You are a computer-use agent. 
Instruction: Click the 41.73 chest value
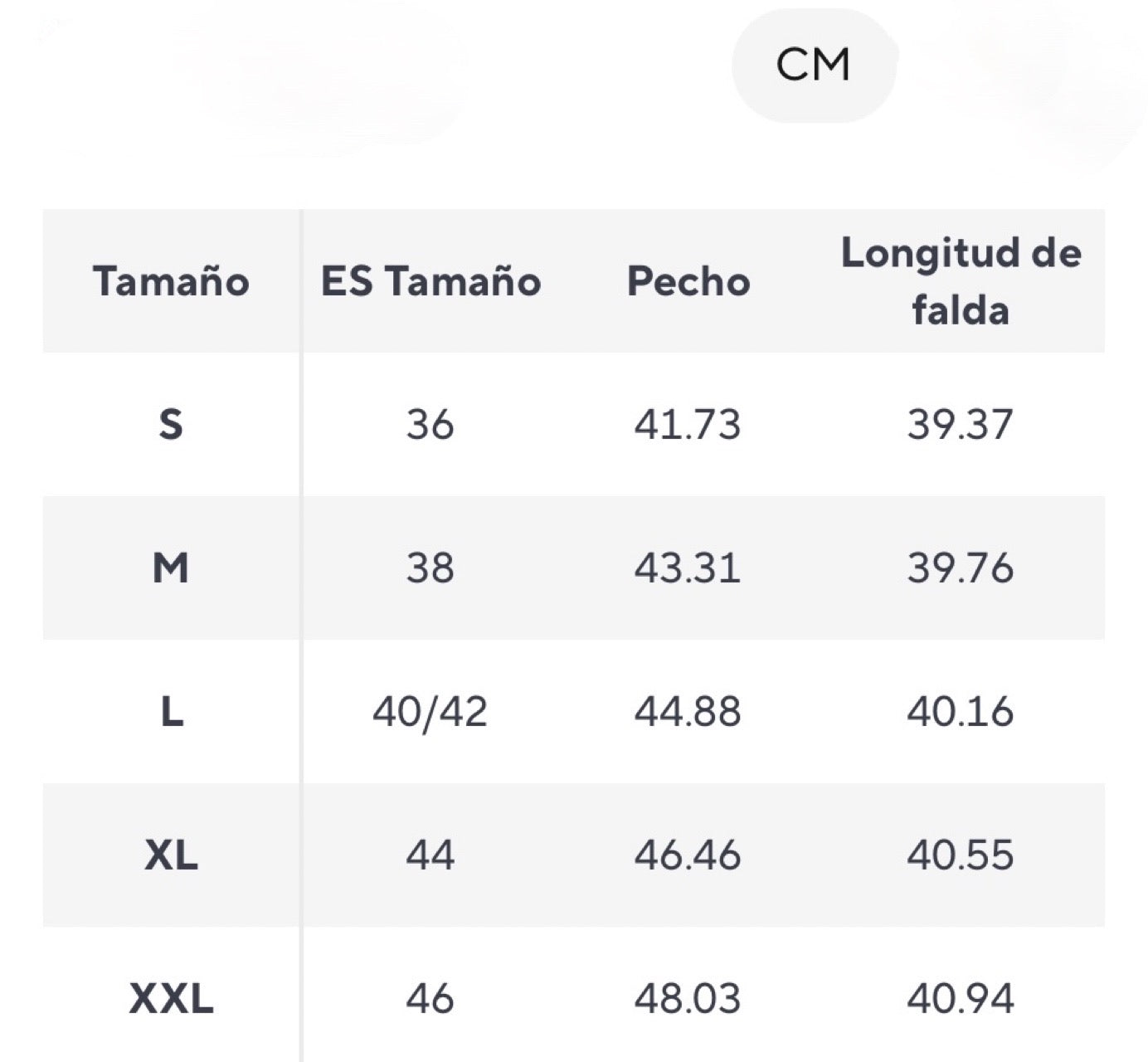point(688,425)
